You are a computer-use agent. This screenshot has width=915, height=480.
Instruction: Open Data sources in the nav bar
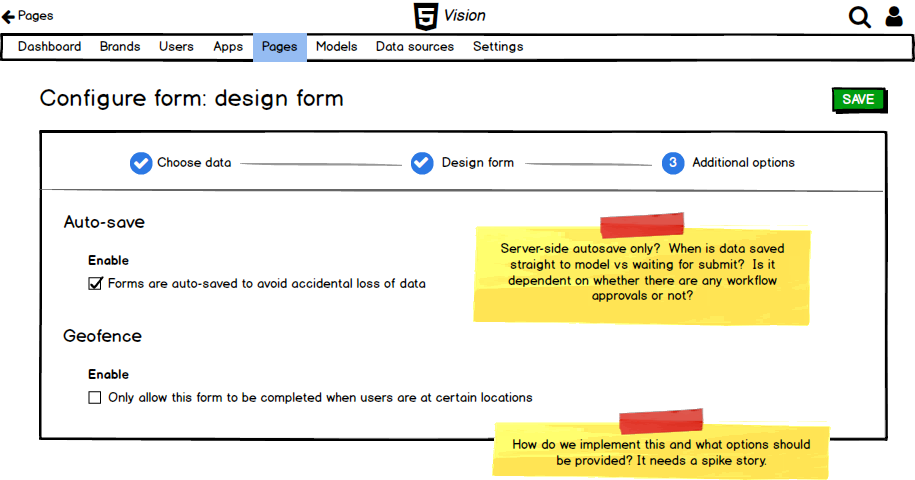pyautogui.click(x=414, y=47)
